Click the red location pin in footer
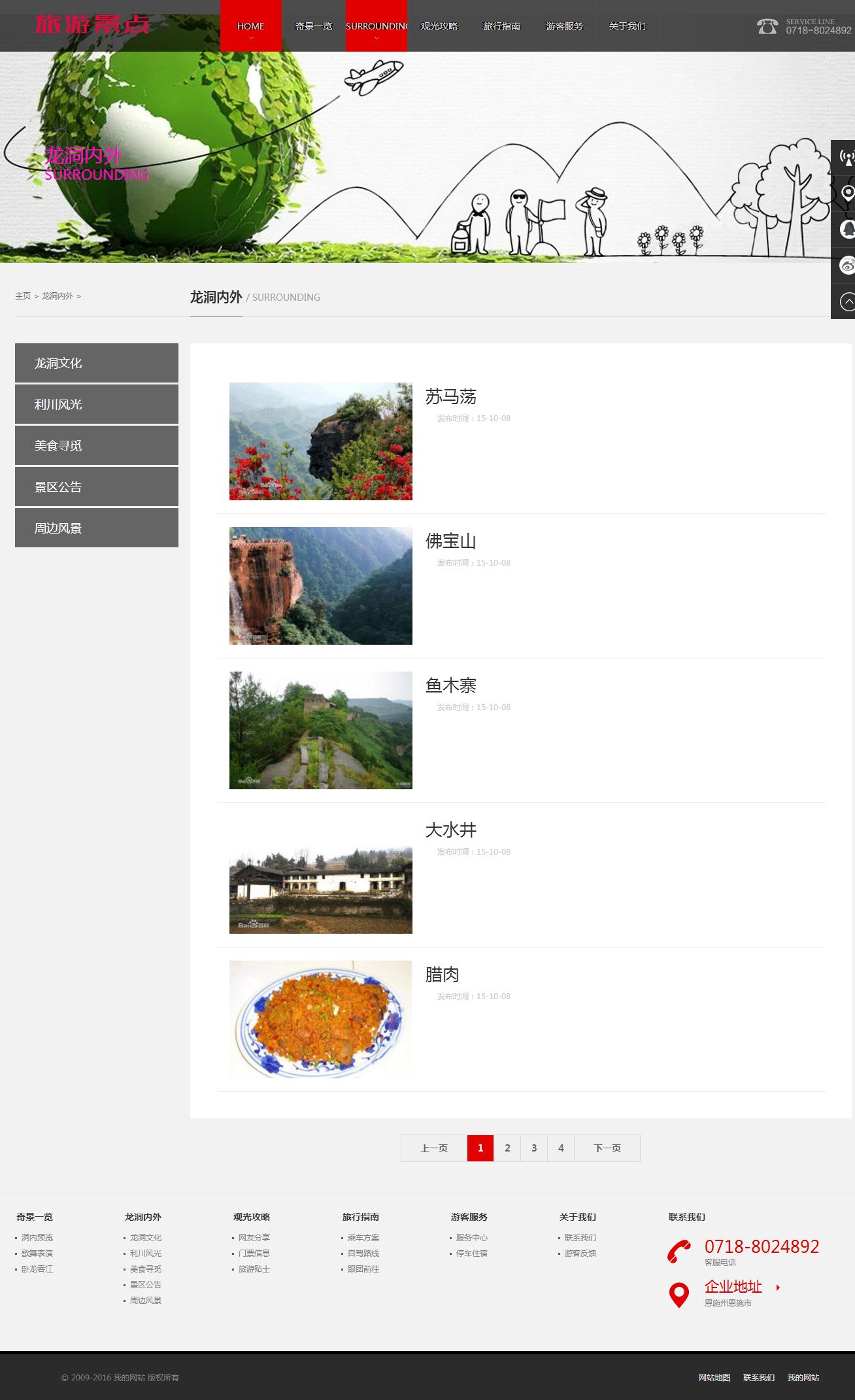Image resolution: width=855 pixels, height=1400 pixels. 679,1295
